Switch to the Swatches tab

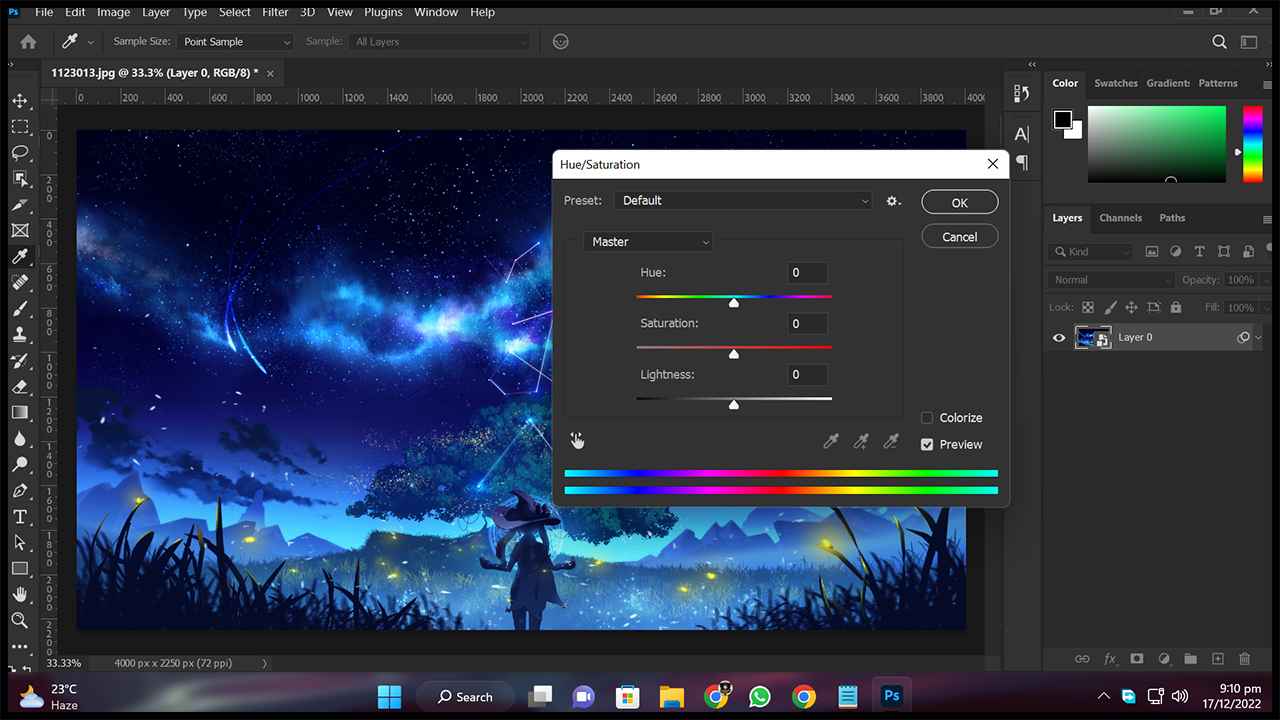1116,83
